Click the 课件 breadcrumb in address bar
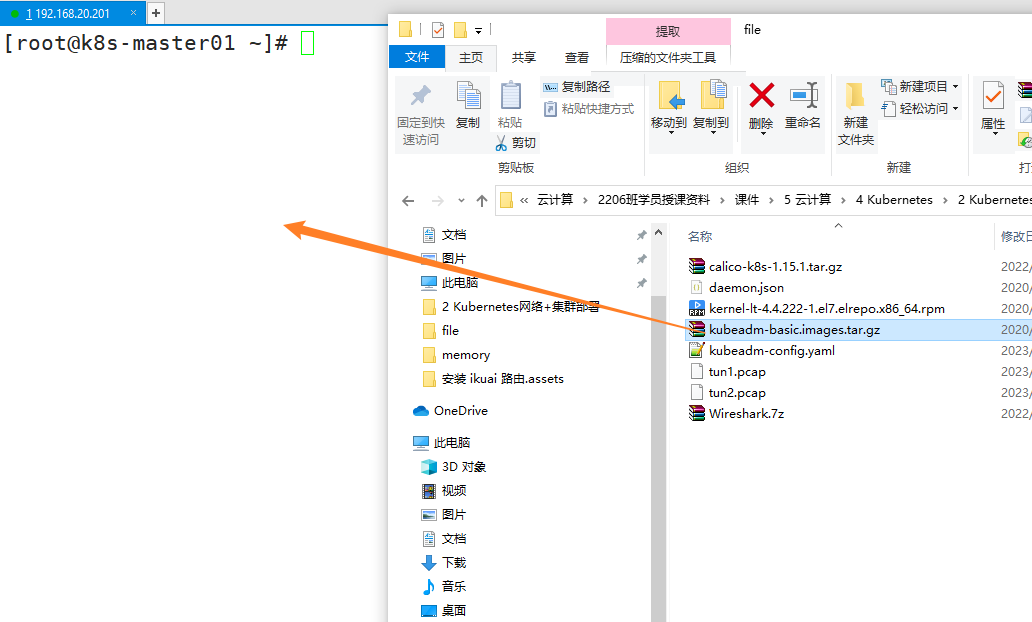The height and width of the screenshot is (622, 1032). [746, 200]
